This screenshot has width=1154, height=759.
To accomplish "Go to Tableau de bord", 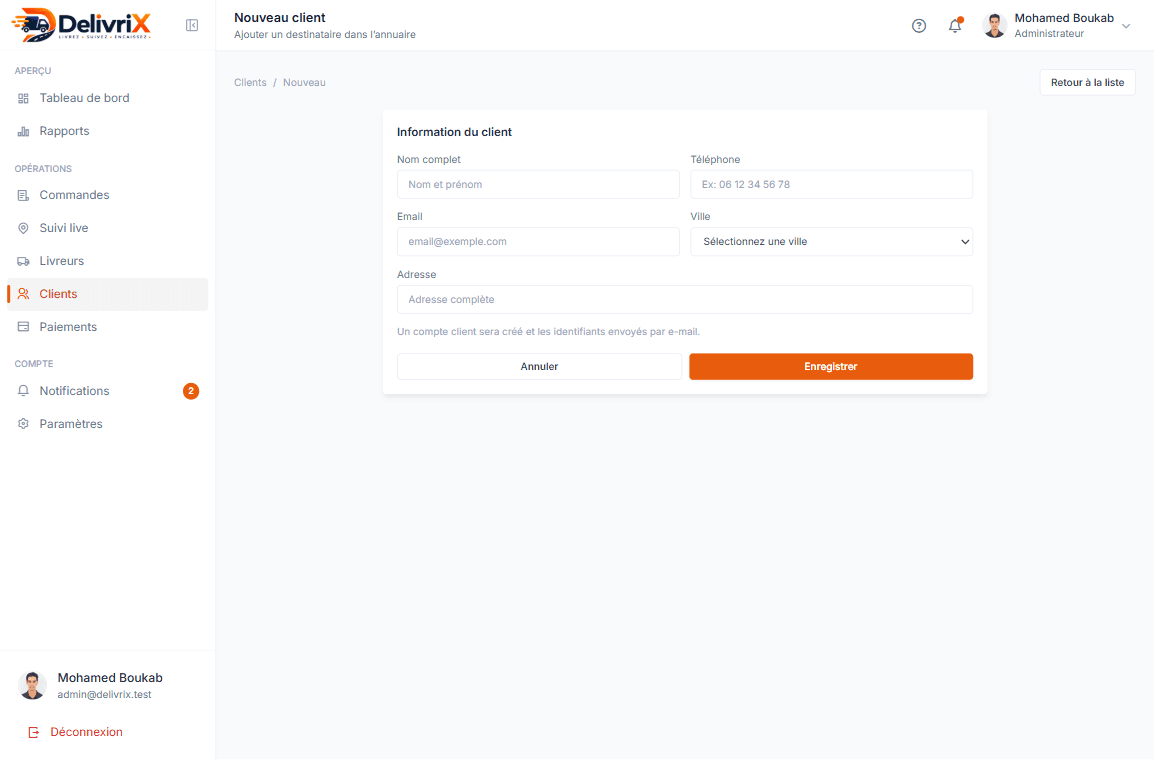I will point(107,98).
